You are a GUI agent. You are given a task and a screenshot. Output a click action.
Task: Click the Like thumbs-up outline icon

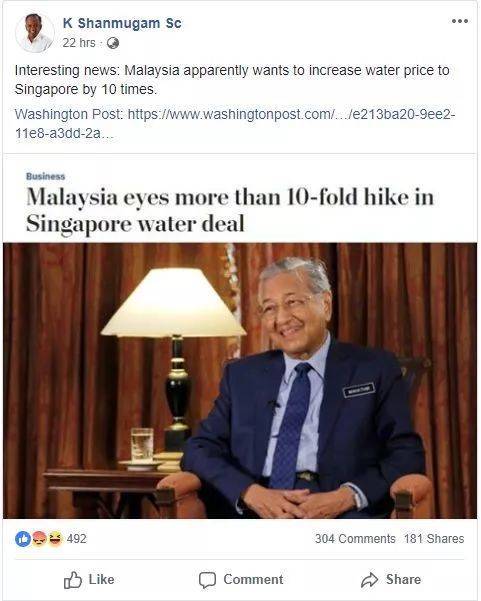click(72, 580)
